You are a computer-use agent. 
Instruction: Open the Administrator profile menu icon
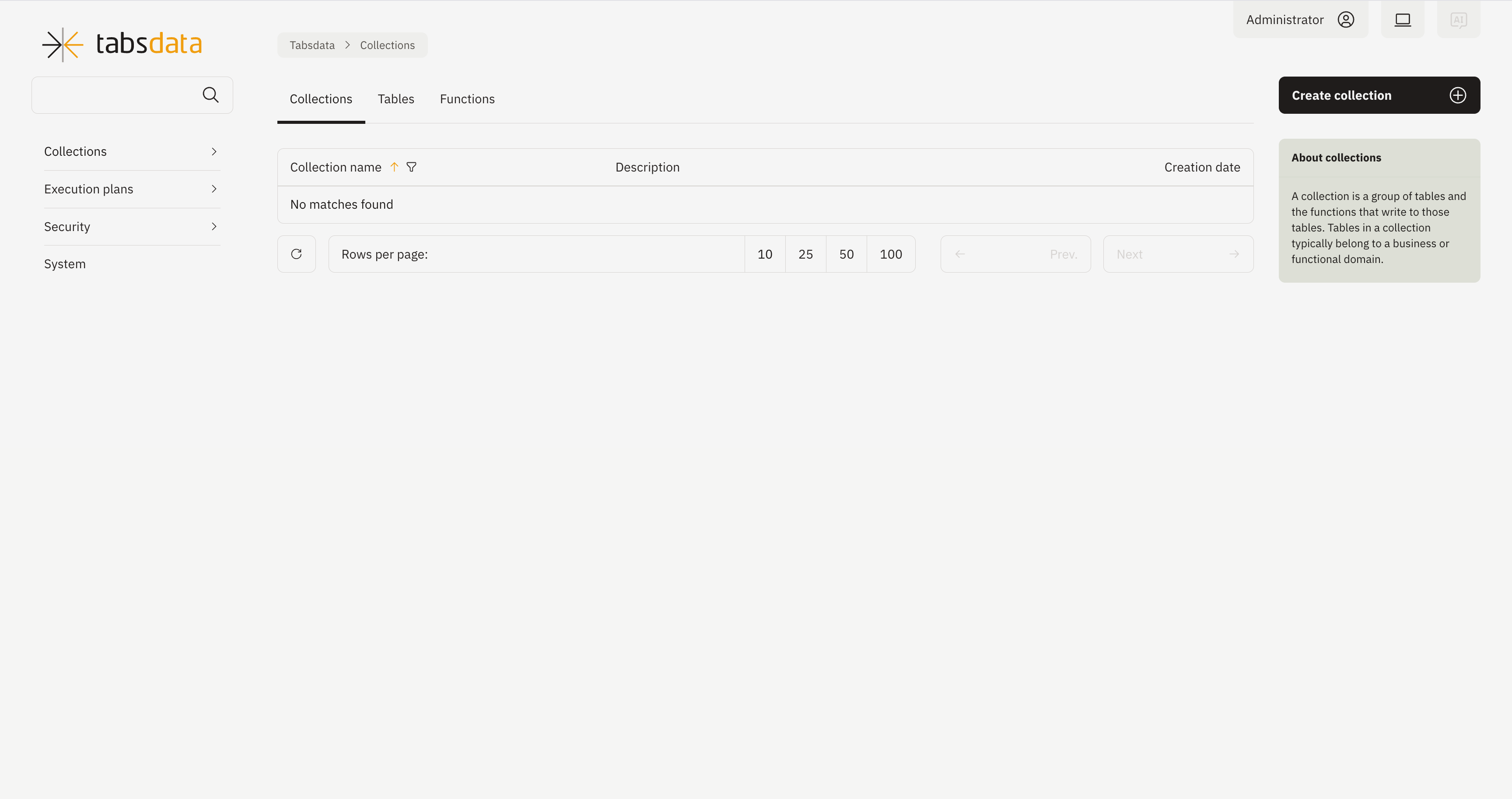(x=1345, y=19)
